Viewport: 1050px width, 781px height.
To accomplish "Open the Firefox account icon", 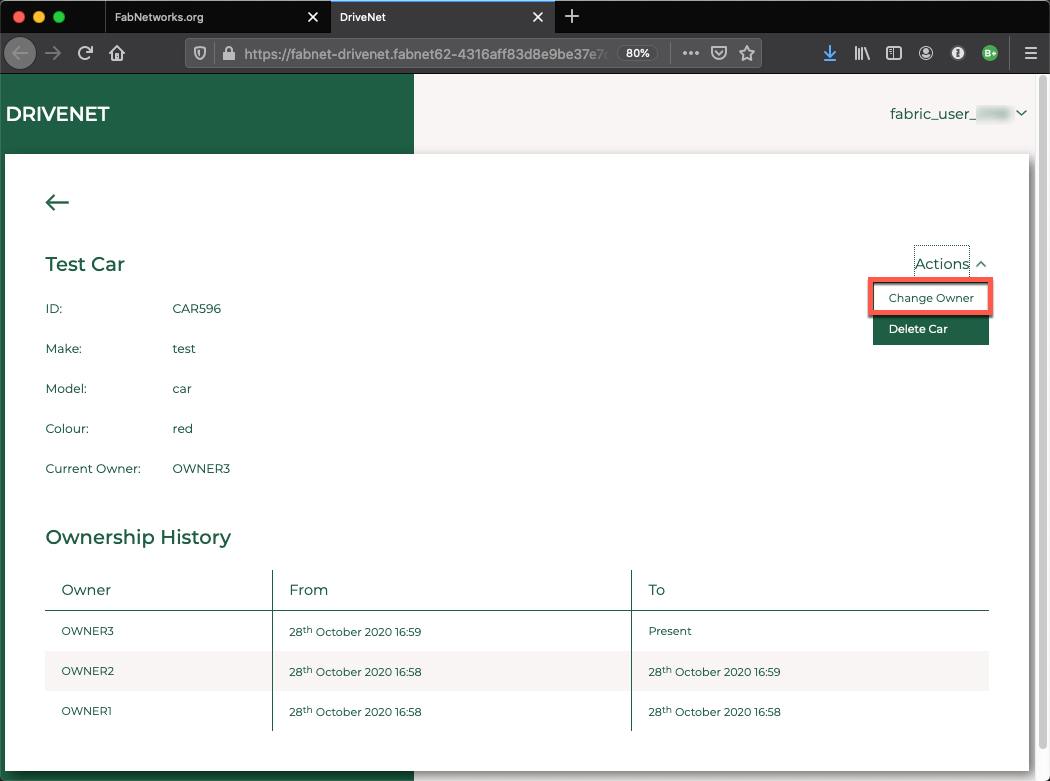I will click(x=925, y=54).
